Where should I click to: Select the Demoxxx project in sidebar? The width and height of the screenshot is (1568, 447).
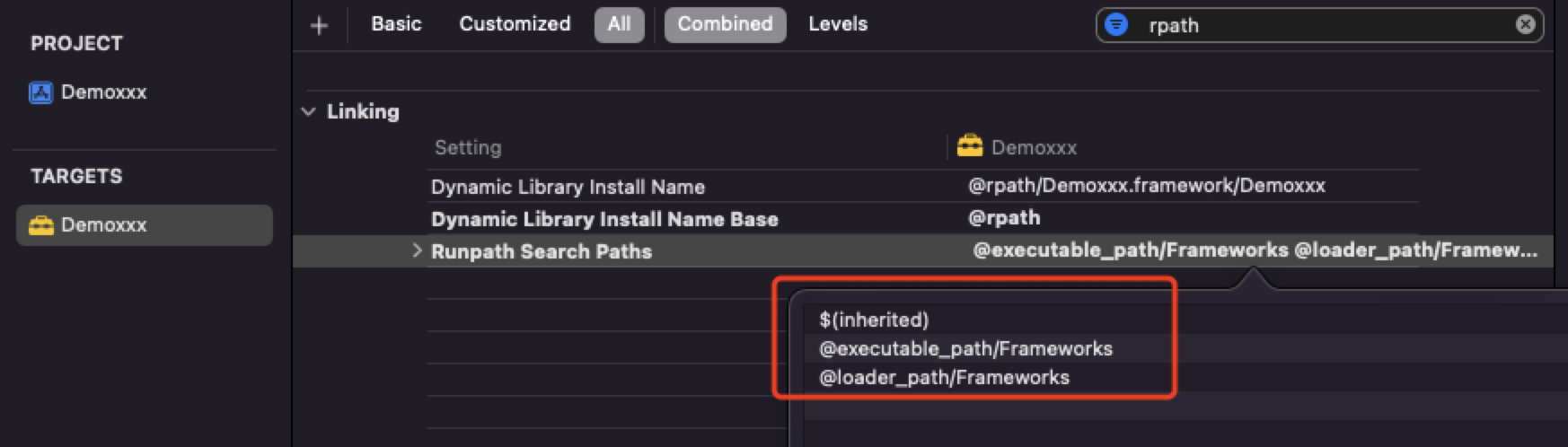(x=103, y=92)
